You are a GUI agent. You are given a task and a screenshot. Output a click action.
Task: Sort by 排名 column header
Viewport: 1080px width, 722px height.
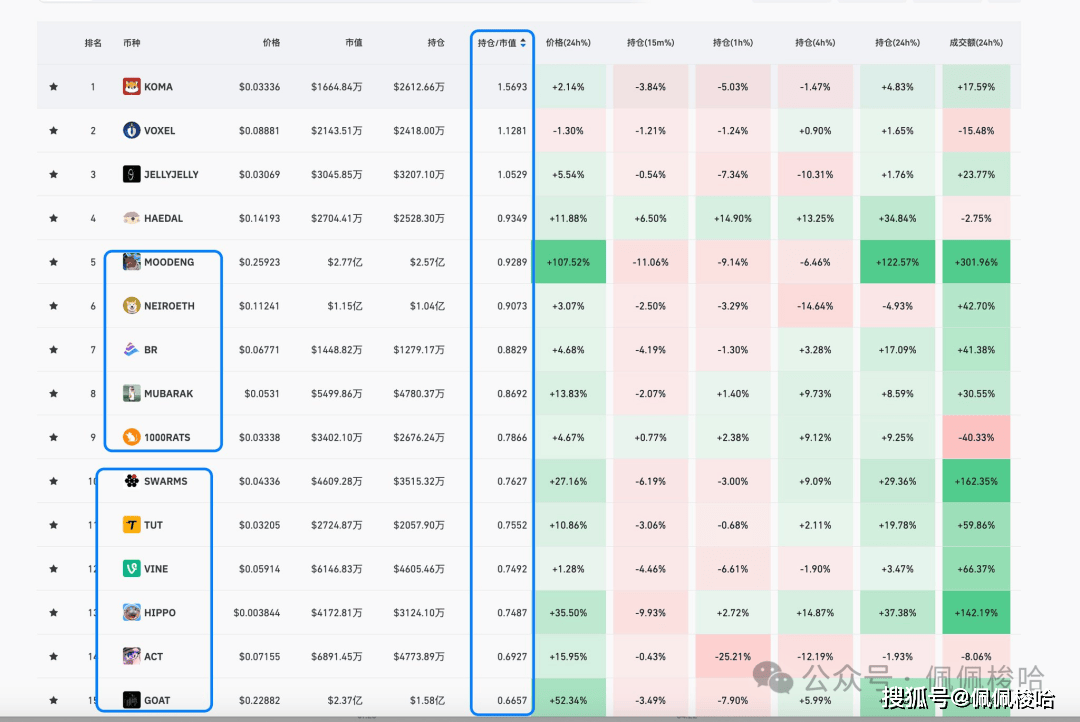(x=93, y=43)
